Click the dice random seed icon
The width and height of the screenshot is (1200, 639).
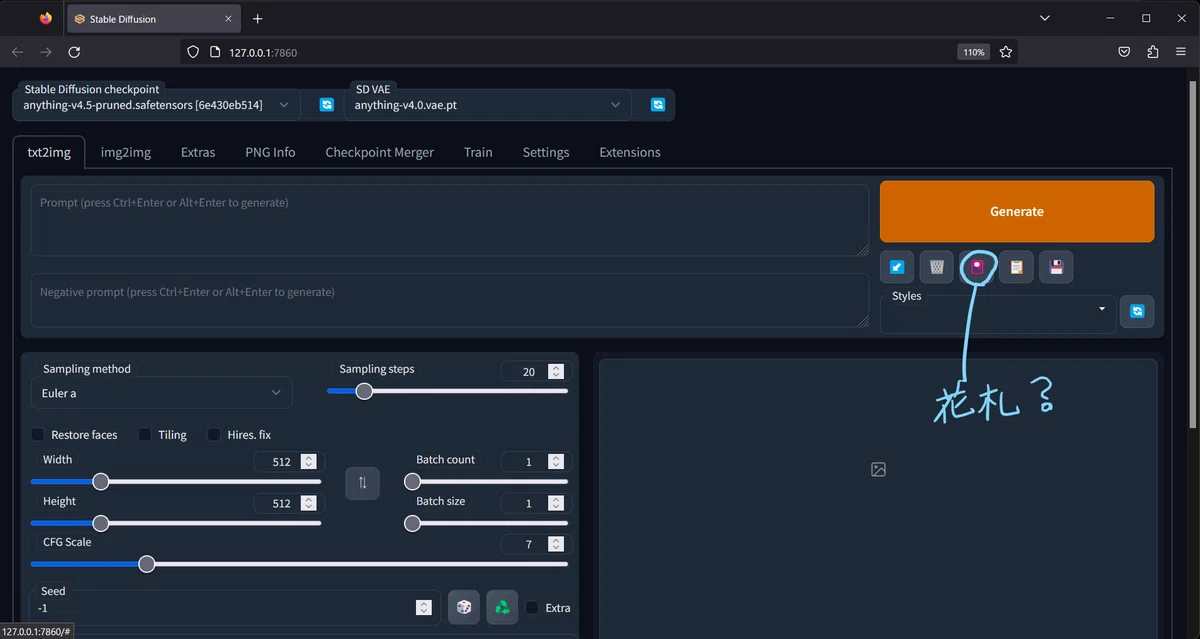[x=464, y=607]
